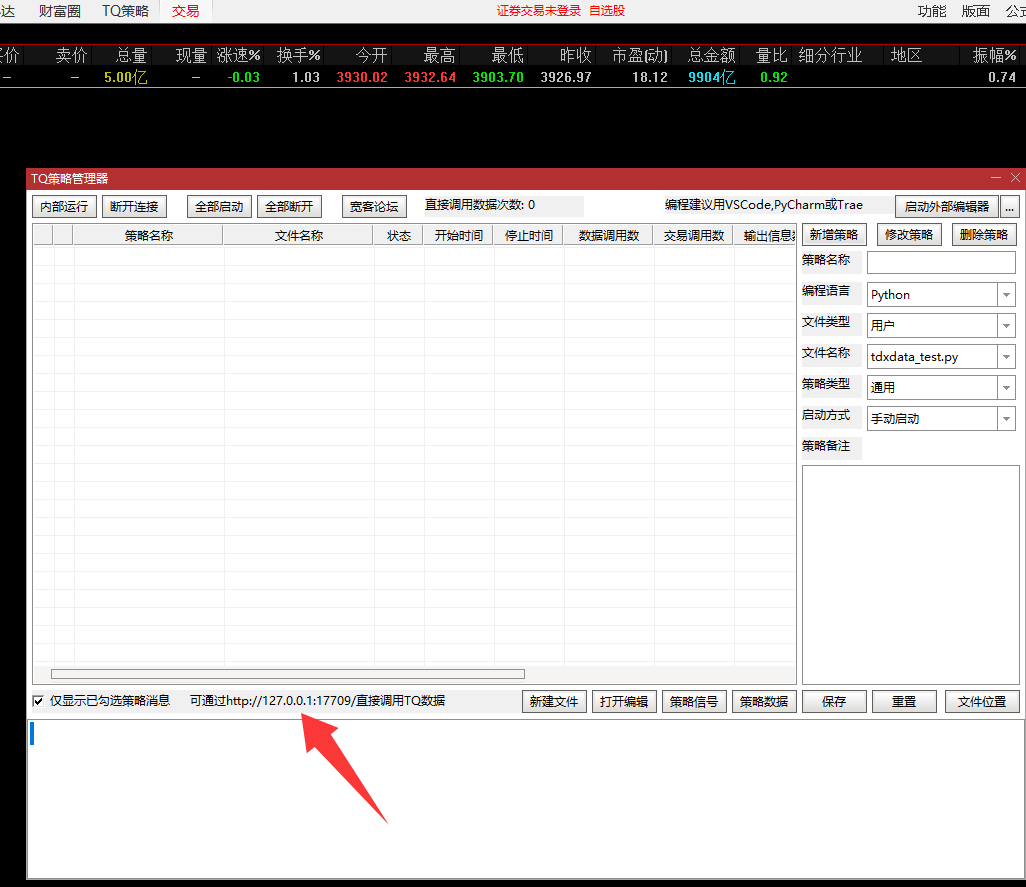The width and height of the screenshot is (1026, 887).
Task: Switch to the 交易 tab
Action: pyautogui.click(x=185, y=11)
